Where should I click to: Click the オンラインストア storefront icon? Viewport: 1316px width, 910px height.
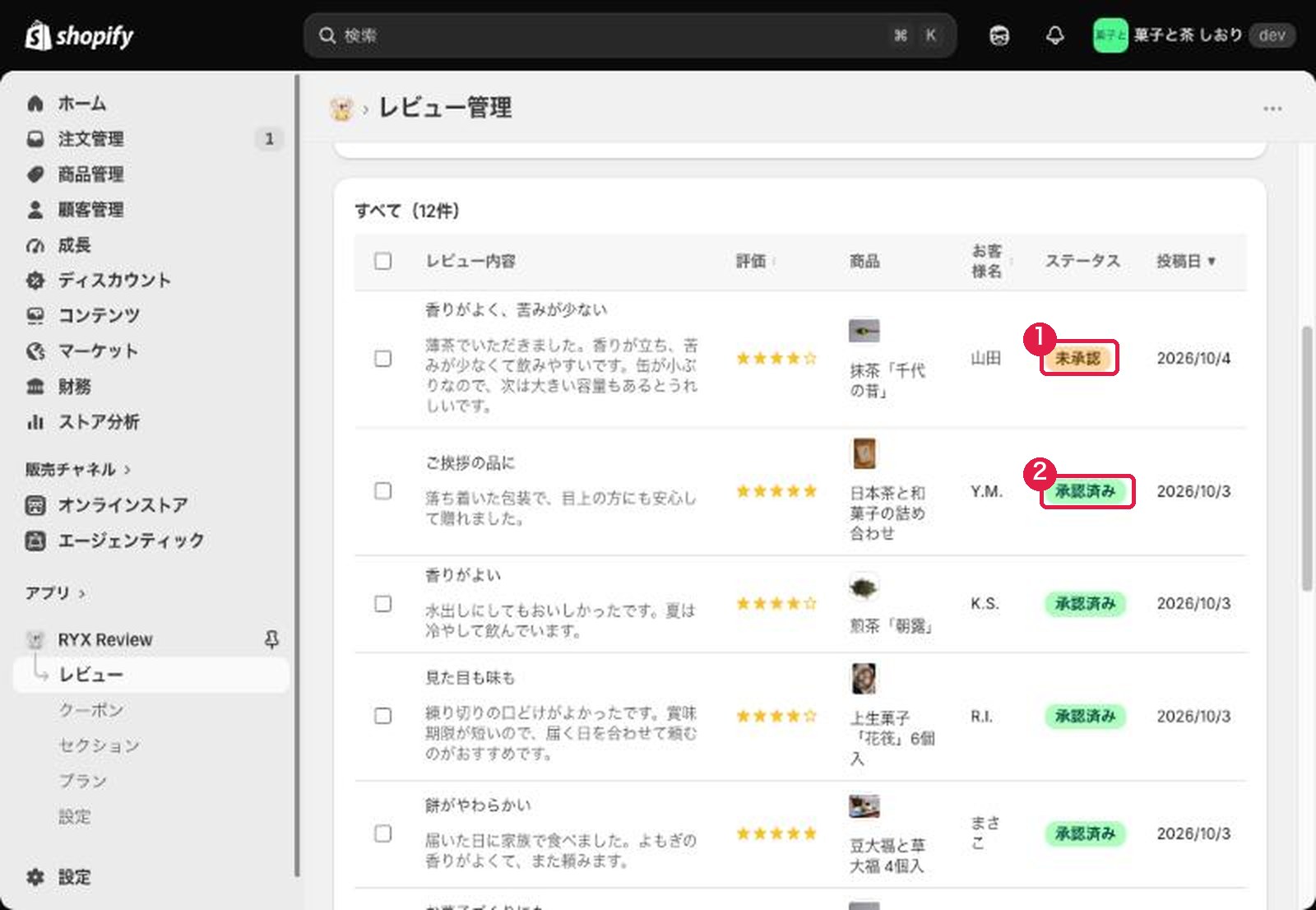35,505
